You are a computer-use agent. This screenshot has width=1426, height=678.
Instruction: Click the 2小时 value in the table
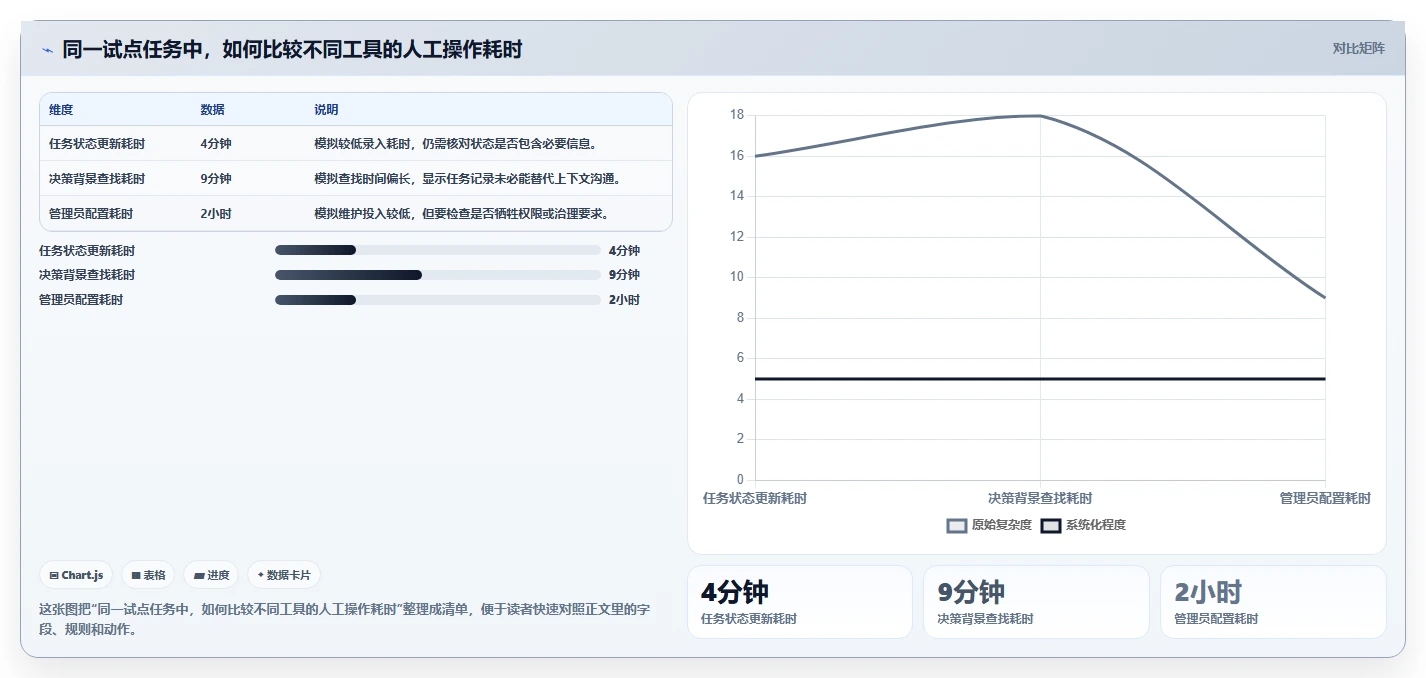click(x=216, y=214)
